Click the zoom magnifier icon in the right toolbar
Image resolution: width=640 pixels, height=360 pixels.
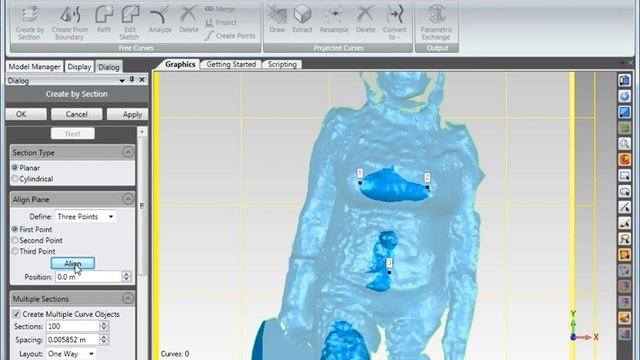click(624, 144)
